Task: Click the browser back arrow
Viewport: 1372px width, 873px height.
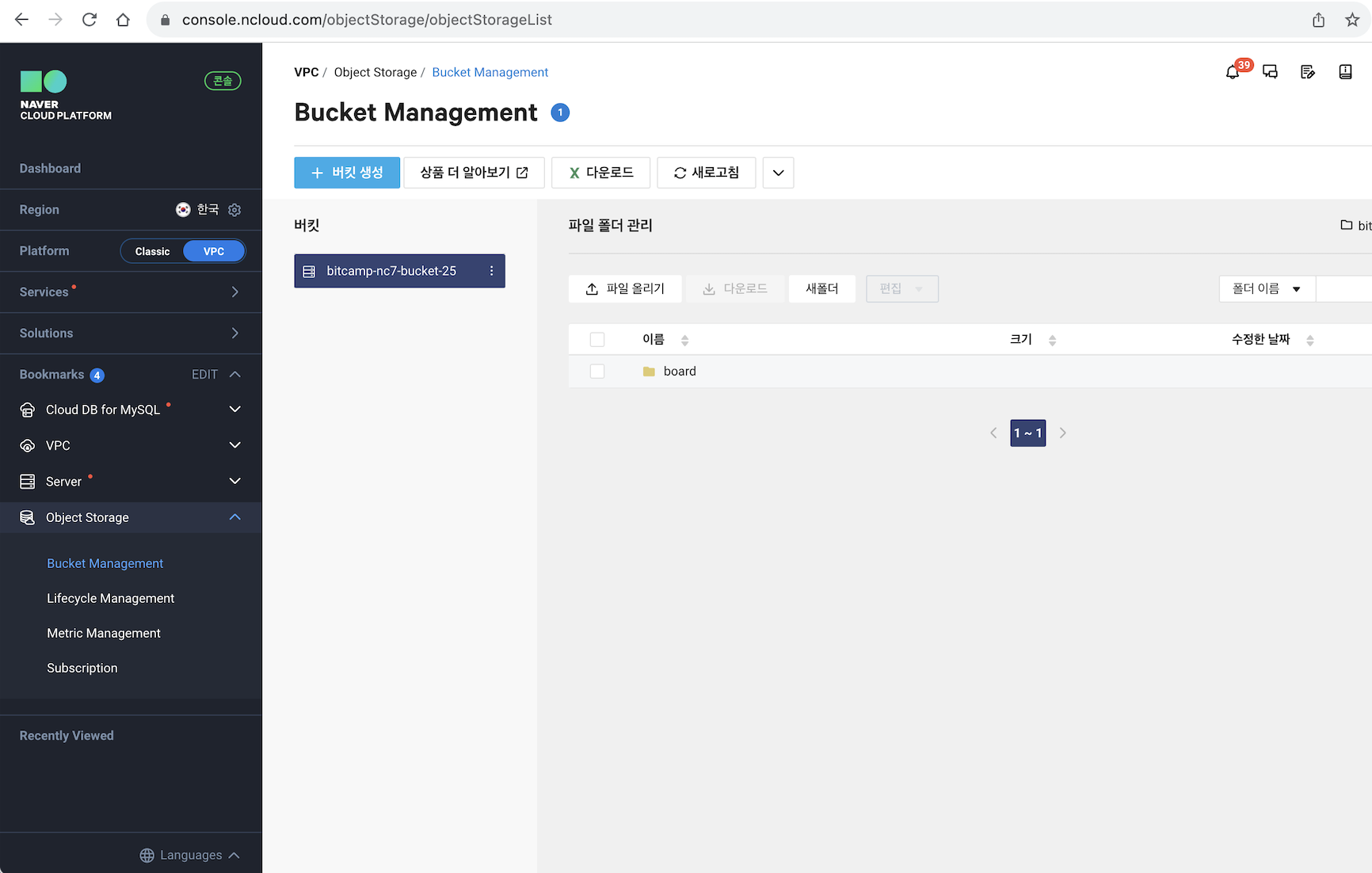Action: tap(21, 20)
